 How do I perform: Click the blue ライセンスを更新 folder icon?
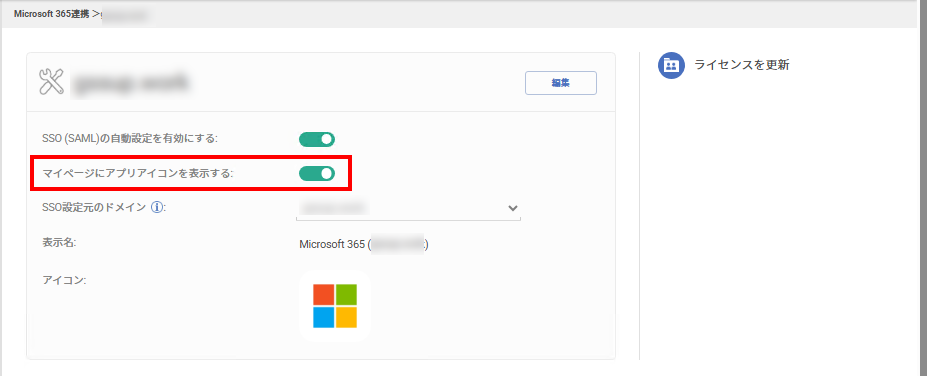tap(671, 65)
